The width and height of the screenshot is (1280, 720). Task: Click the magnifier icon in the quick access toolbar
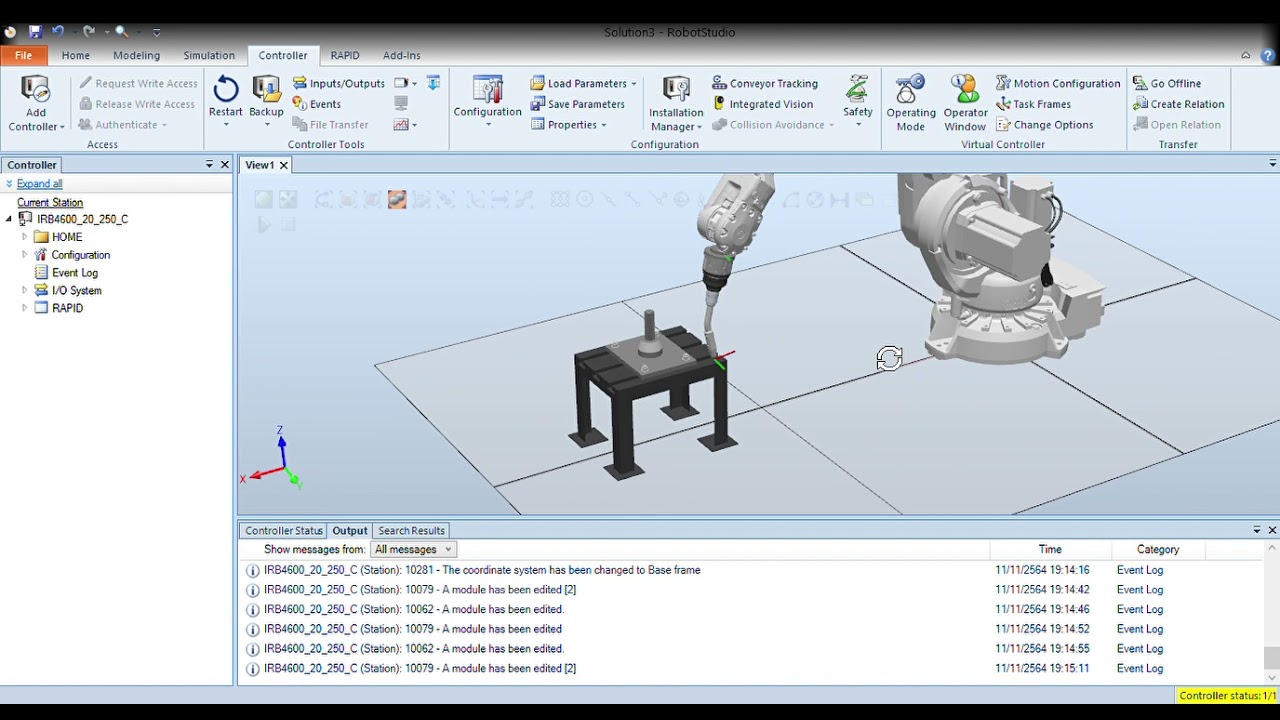click(x=121, y=32)
